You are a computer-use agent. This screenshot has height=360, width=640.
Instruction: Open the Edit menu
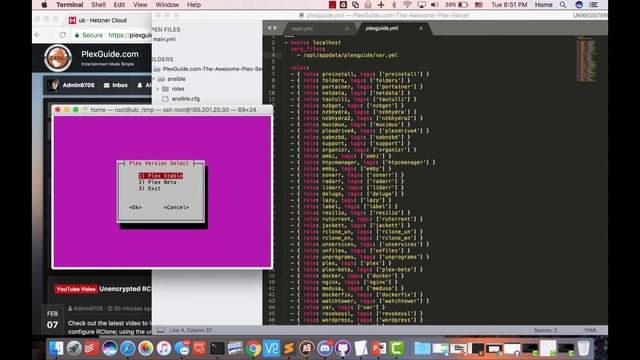(x=119, y=5)
